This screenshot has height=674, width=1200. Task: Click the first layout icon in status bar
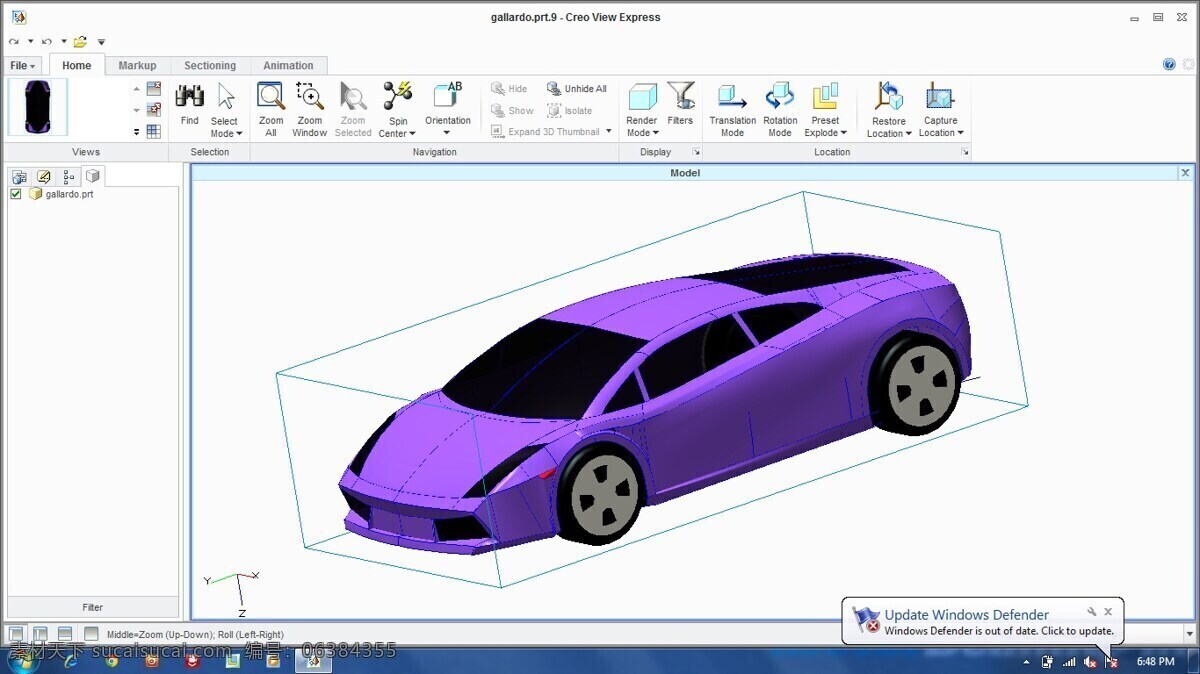(17, 634)
